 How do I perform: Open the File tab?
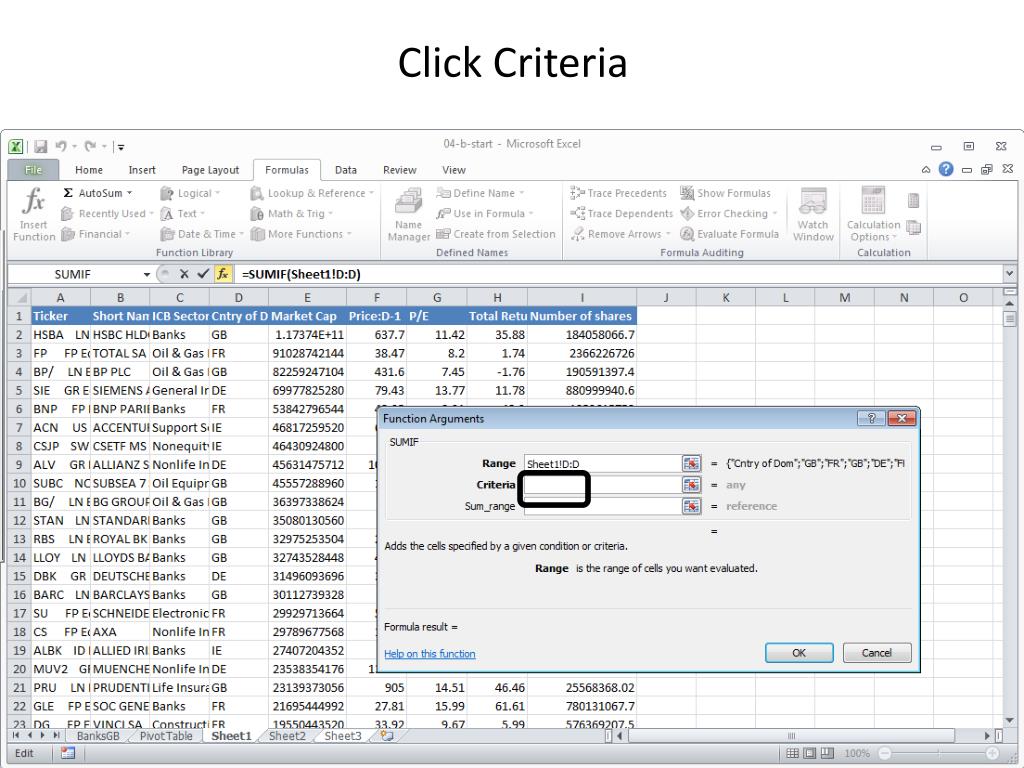click(x=33, y=170)
